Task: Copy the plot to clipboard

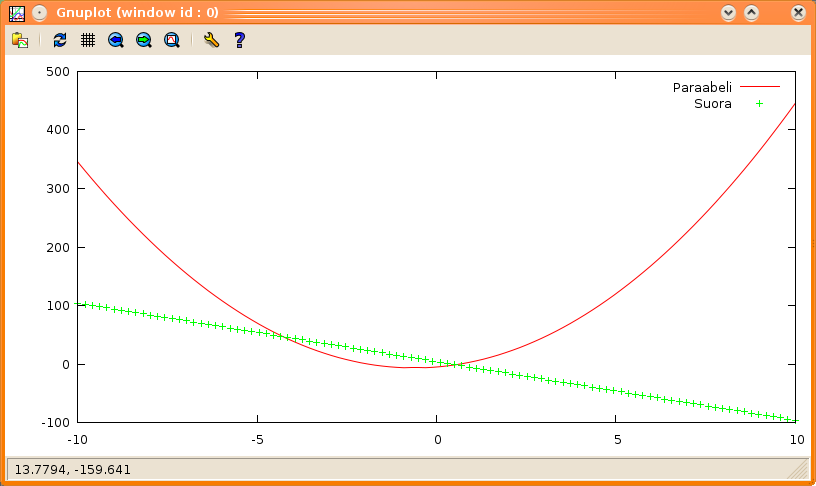Action: tap(20, 40)
